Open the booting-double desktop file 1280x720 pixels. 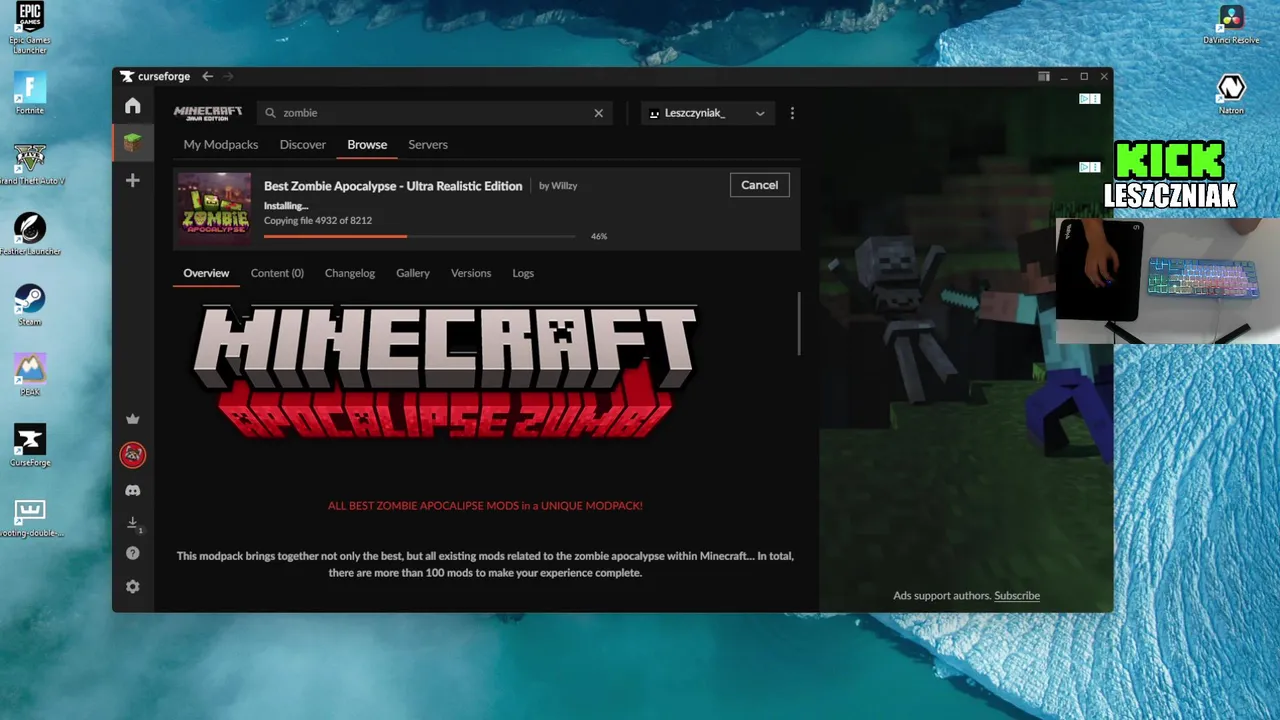(x=30, y=516)
